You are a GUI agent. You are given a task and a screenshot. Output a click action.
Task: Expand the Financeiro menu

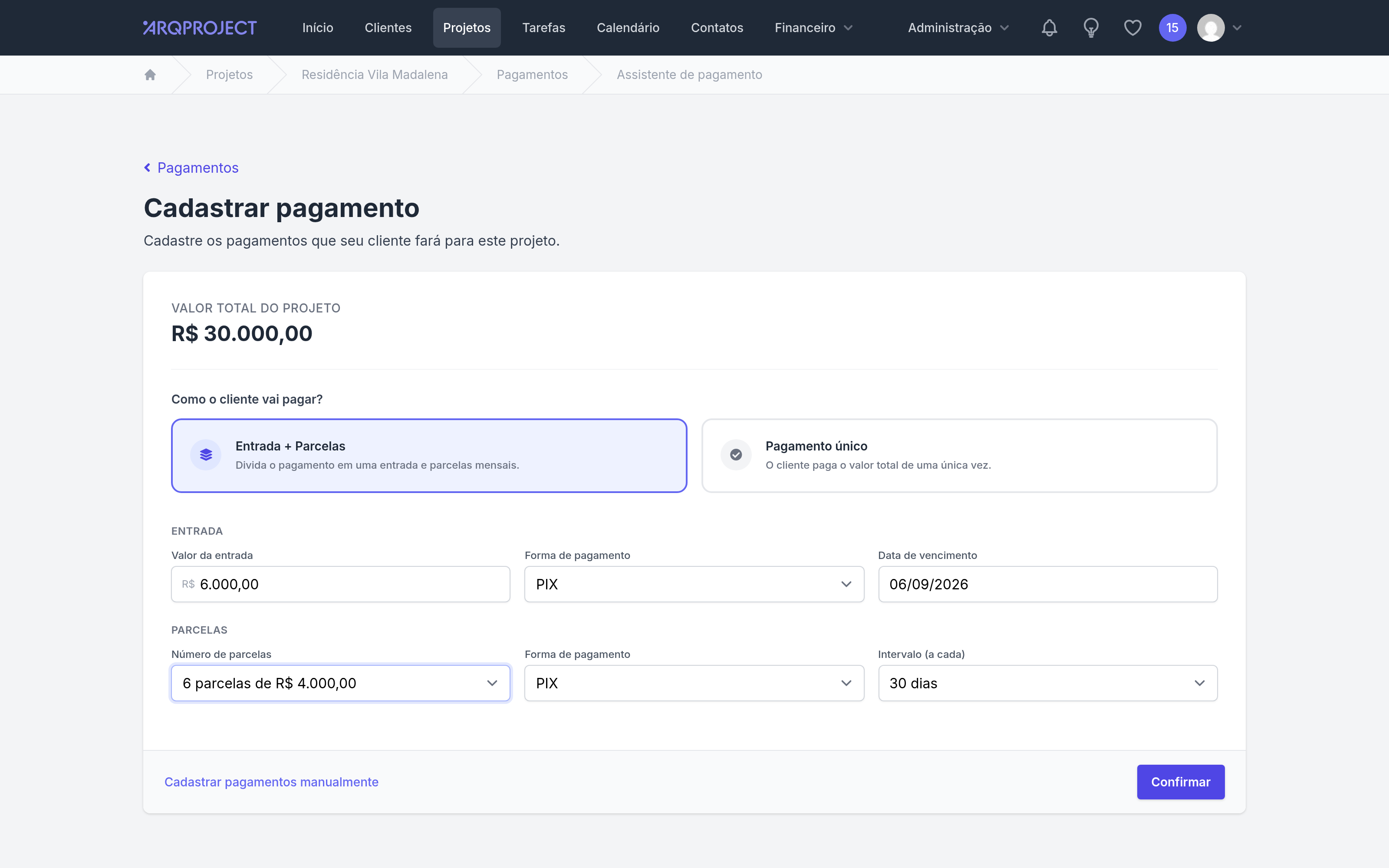pos(813,27)
